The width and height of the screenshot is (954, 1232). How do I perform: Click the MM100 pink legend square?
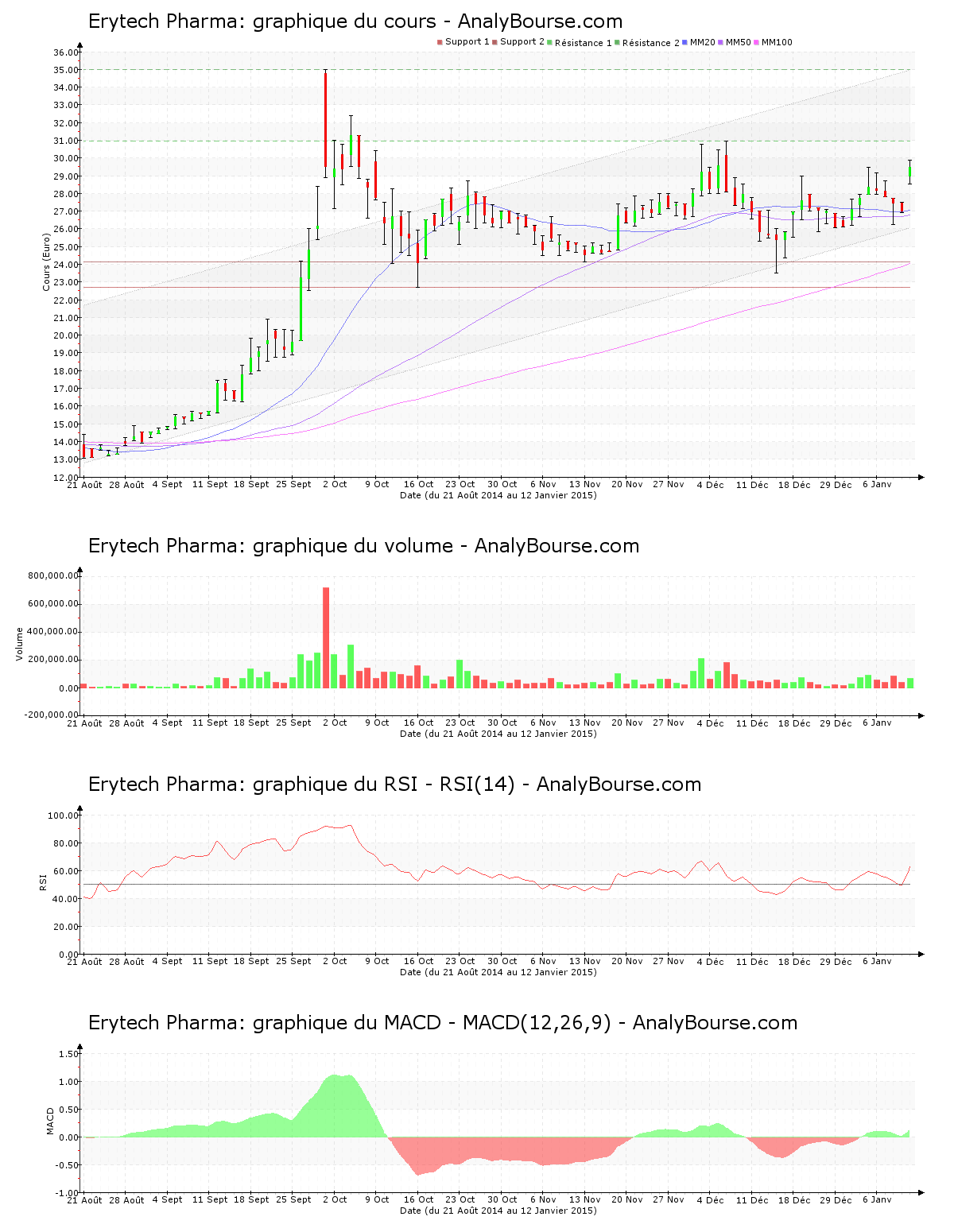756,42
